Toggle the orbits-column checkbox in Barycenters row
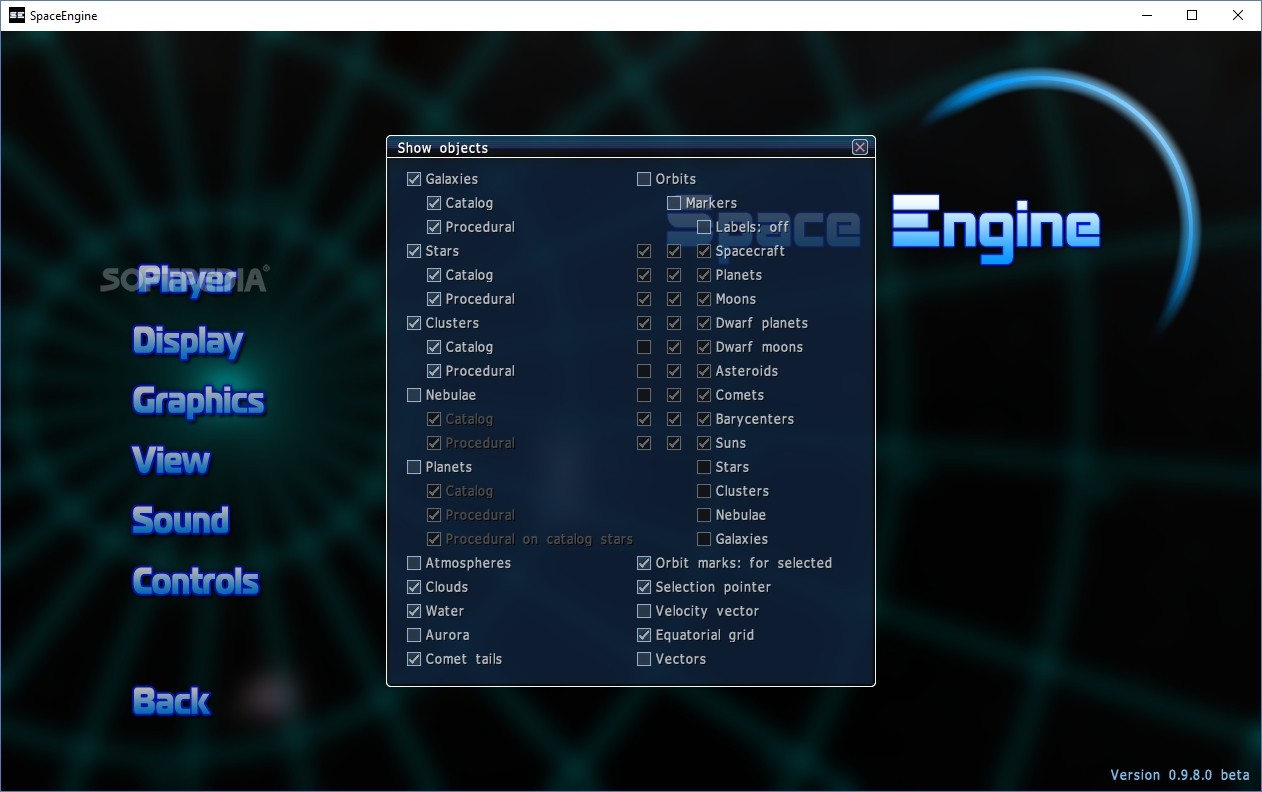This screenshot has width=1262, height=792. 644,419
